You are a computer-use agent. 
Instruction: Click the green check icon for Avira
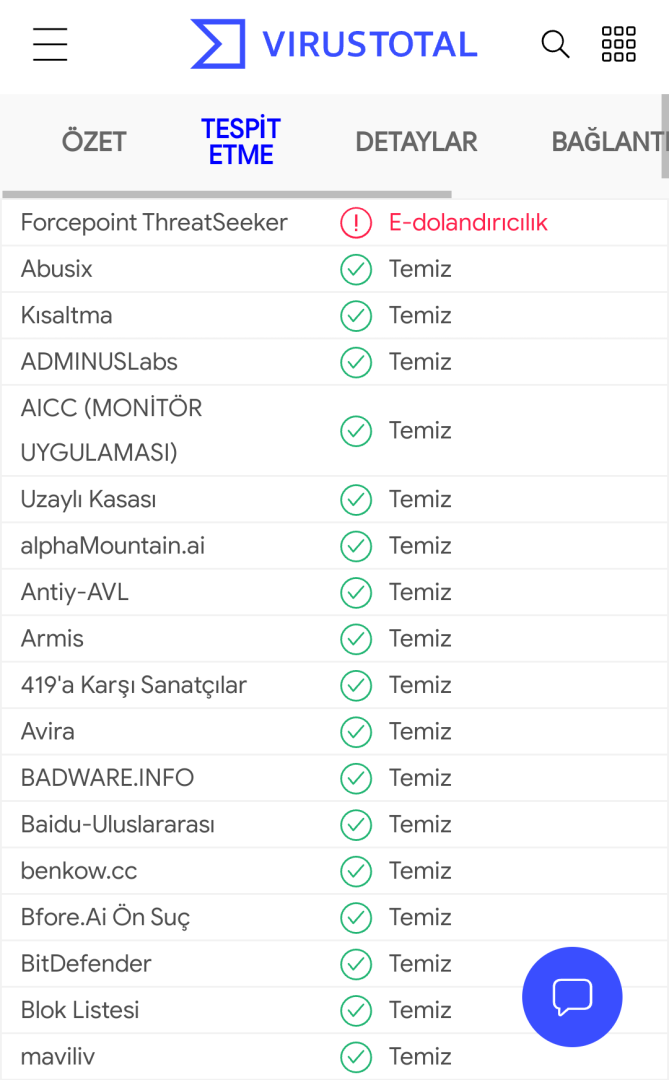[356, 732]
